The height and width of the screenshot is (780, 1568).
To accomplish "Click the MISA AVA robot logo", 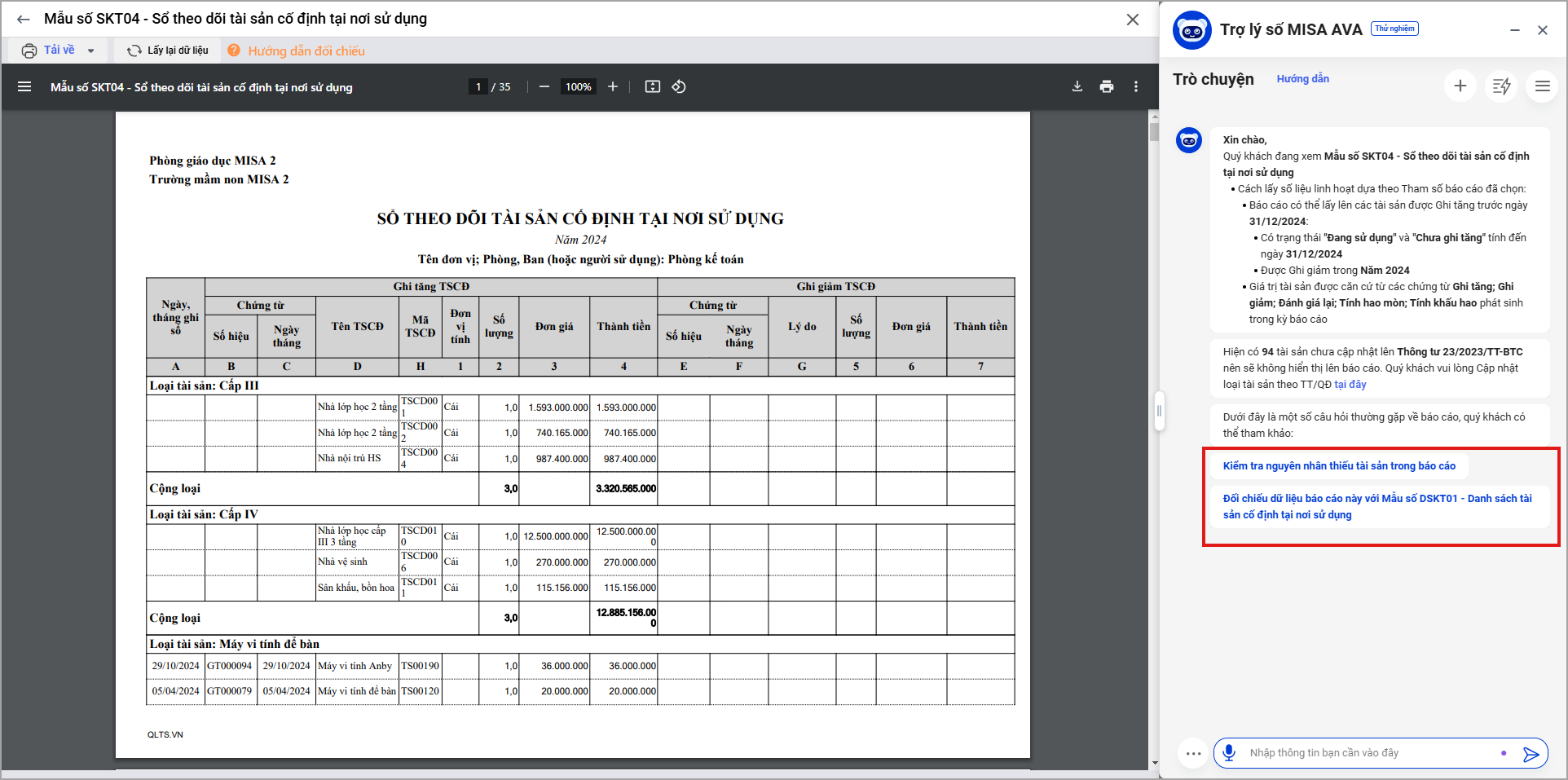I will [1192, 31].
